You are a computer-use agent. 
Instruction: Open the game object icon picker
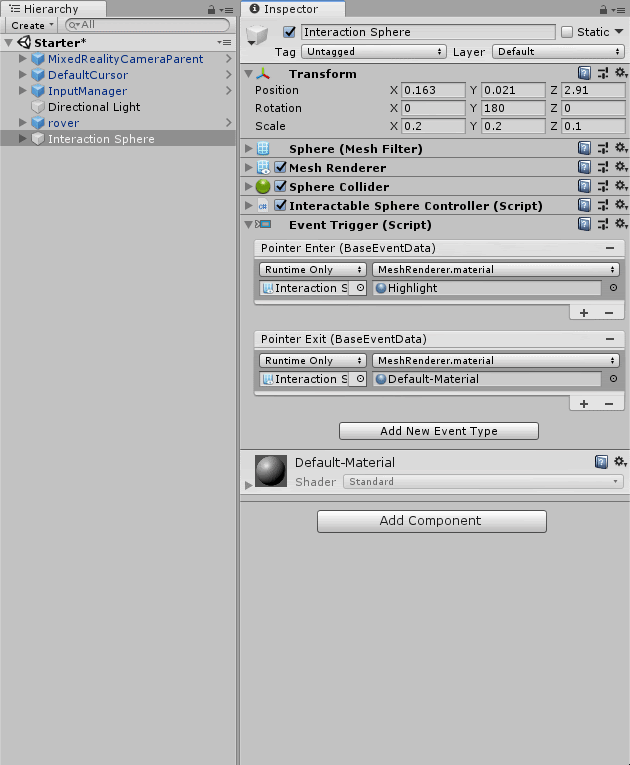pyautogui.click(x=257, y=36)
